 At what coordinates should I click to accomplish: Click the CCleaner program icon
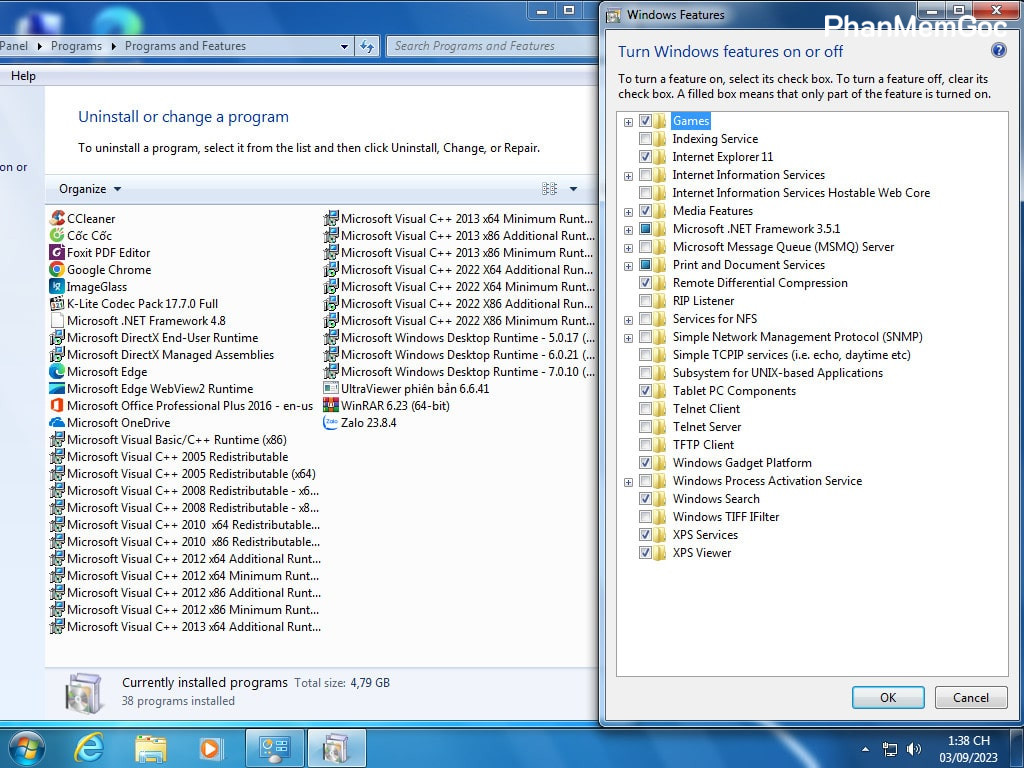pyautogui.click(x=58, y=219)
